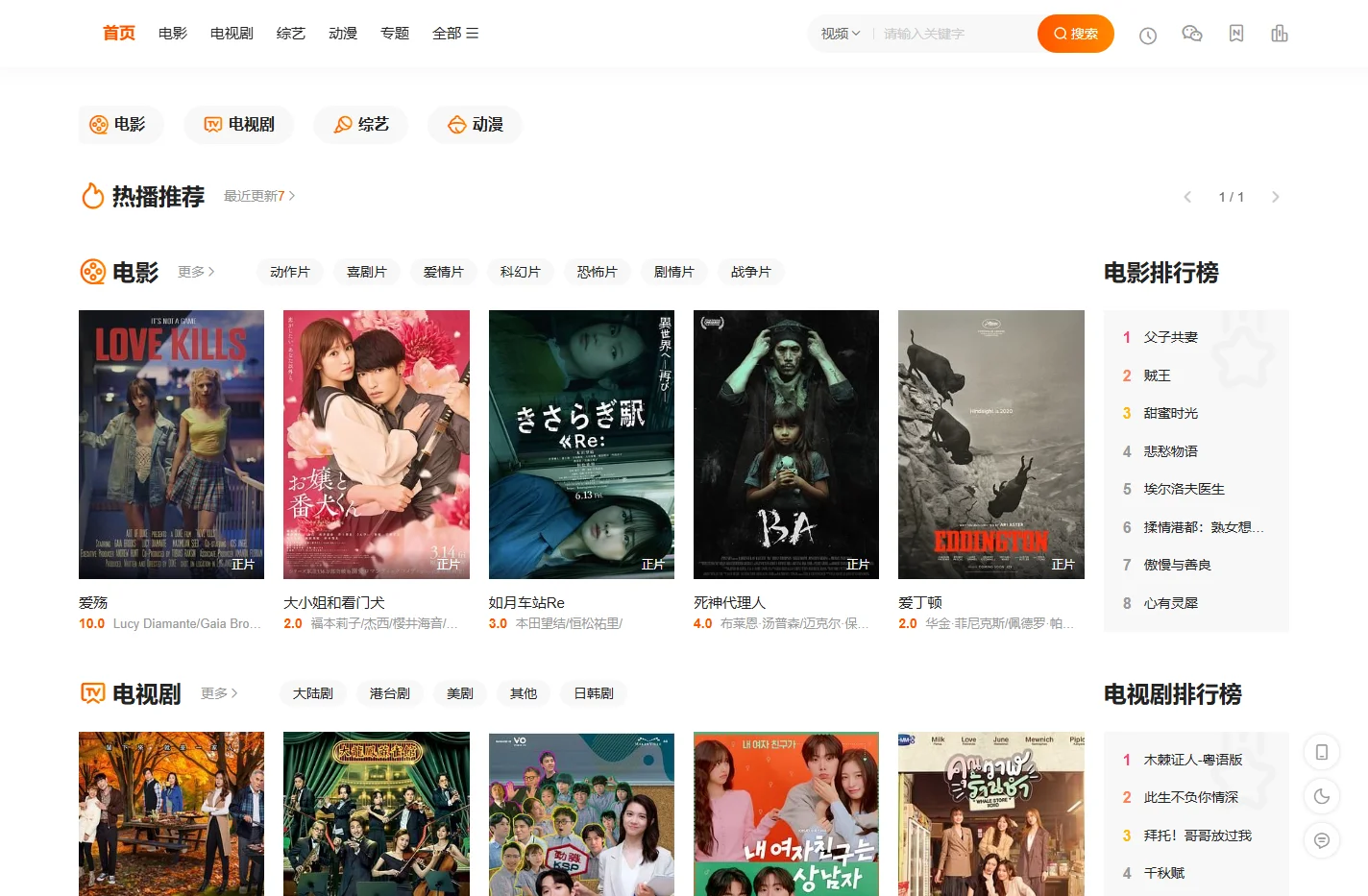Open the bookmark icon in header
Image resolution: width=1368 pixels, height=896 pixels.
click(1236, 34)
